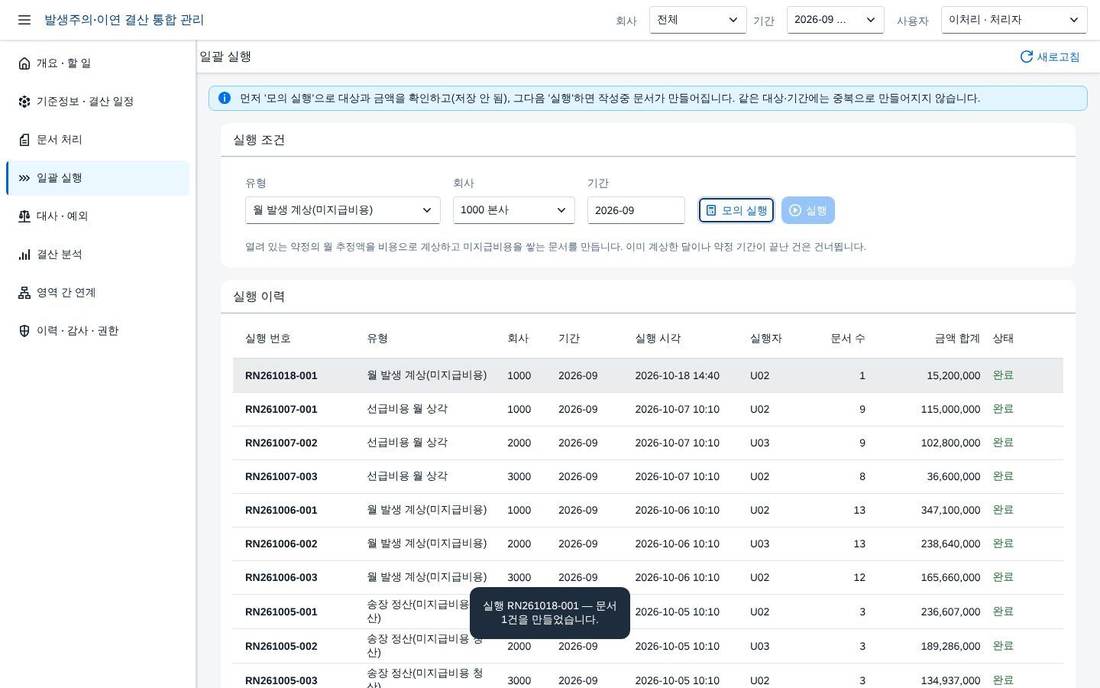1100x688 pixels.
Task: Click the 실행자 column header
Action: [x=765, y=339]
